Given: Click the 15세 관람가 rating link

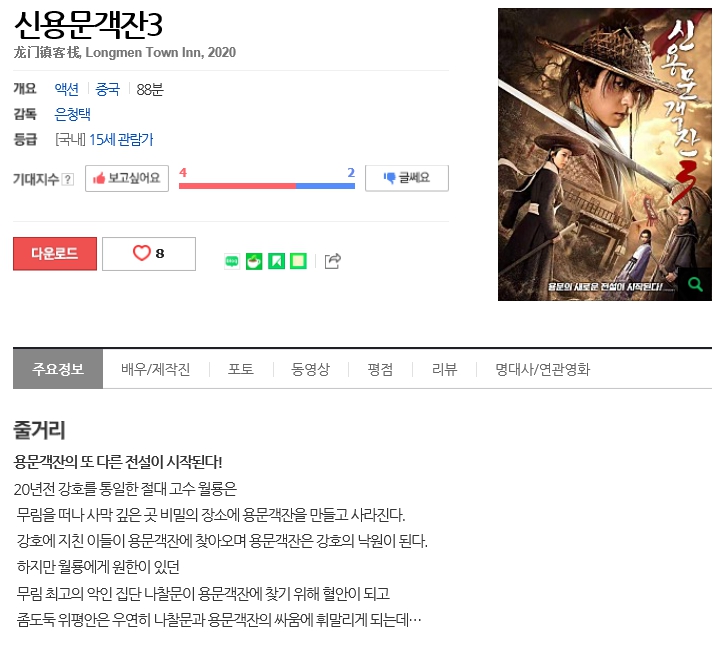Looking at the screenshot, I should pyautogui.click(x=121, y=139).
